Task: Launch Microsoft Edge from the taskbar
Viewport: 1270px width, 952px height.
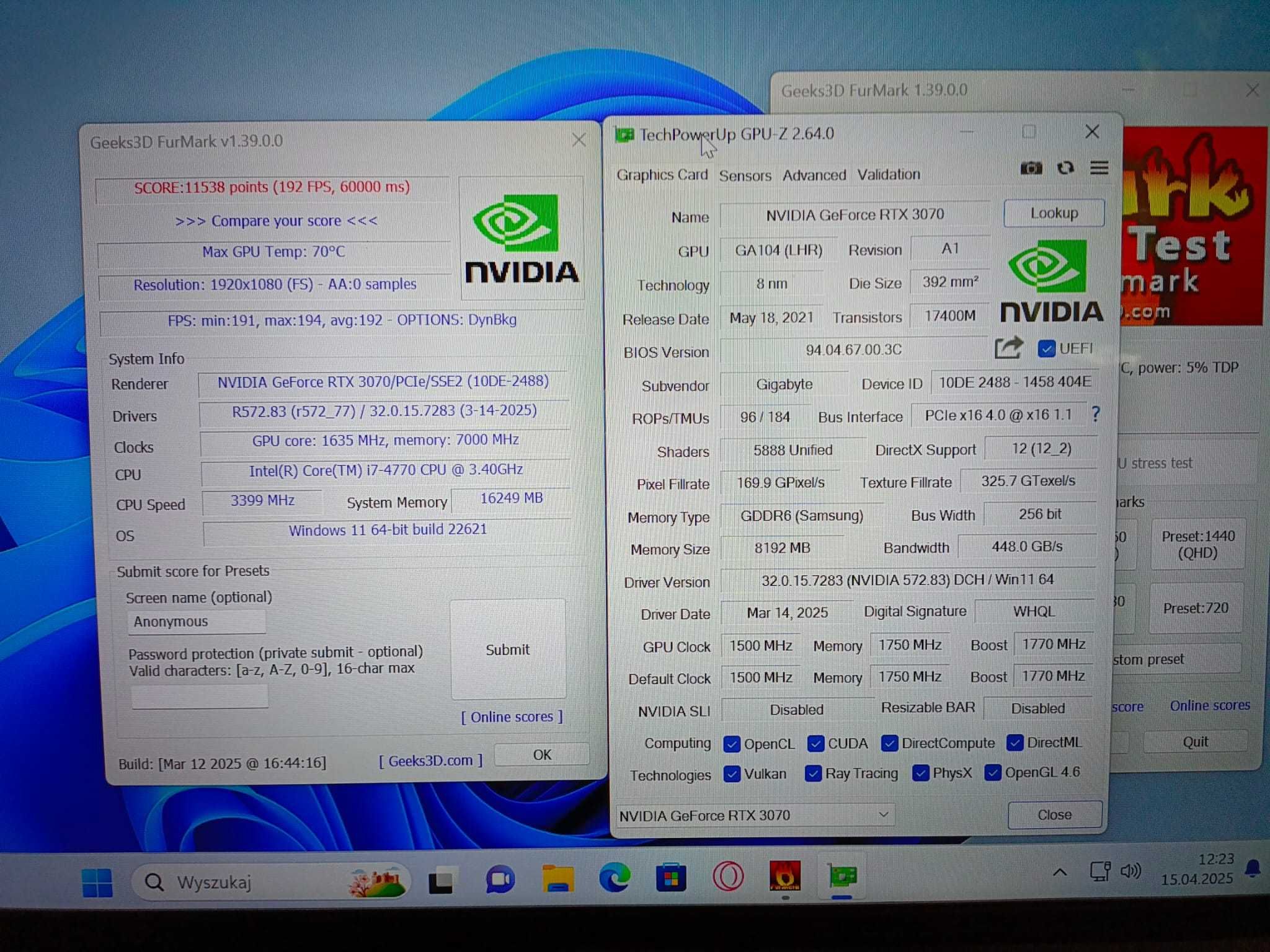Action: coord(615,878)
